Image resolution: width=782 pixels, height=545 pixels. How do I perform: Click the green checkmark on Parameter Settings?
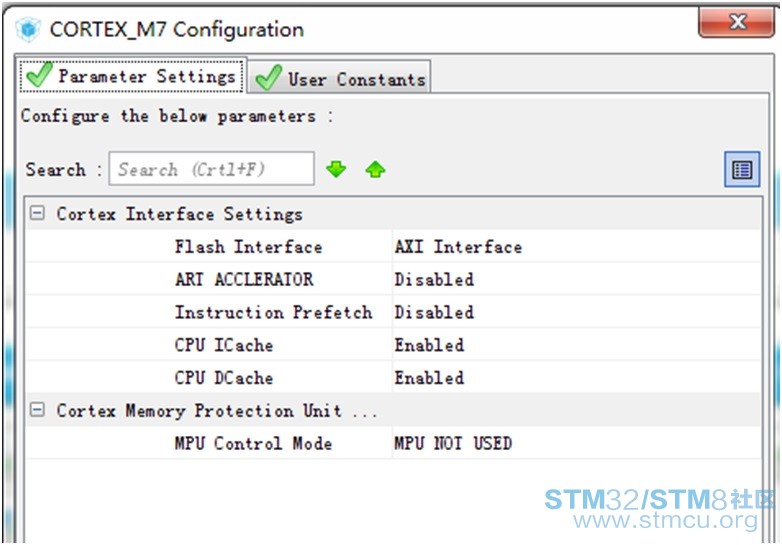coord(39,75)
